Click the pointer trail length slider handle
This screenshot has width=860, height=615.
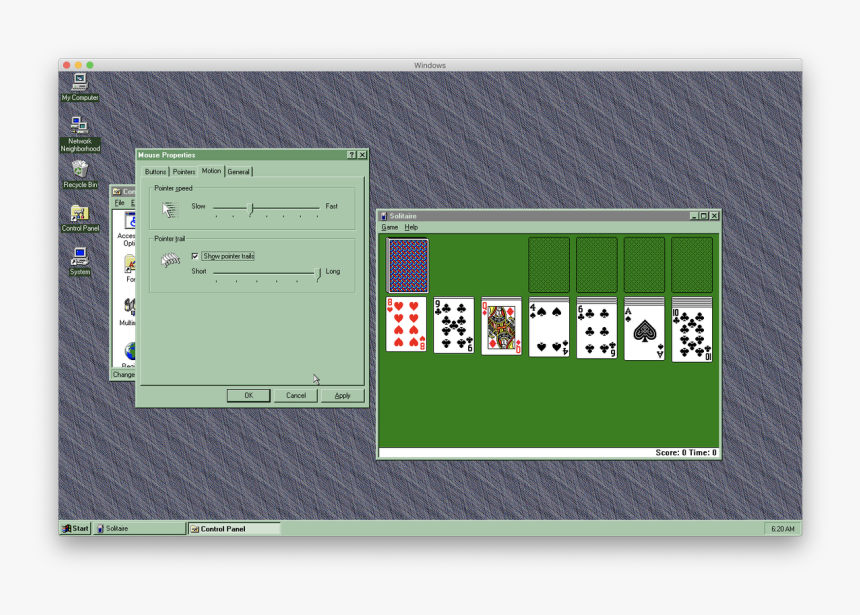(x=318, y=274)
